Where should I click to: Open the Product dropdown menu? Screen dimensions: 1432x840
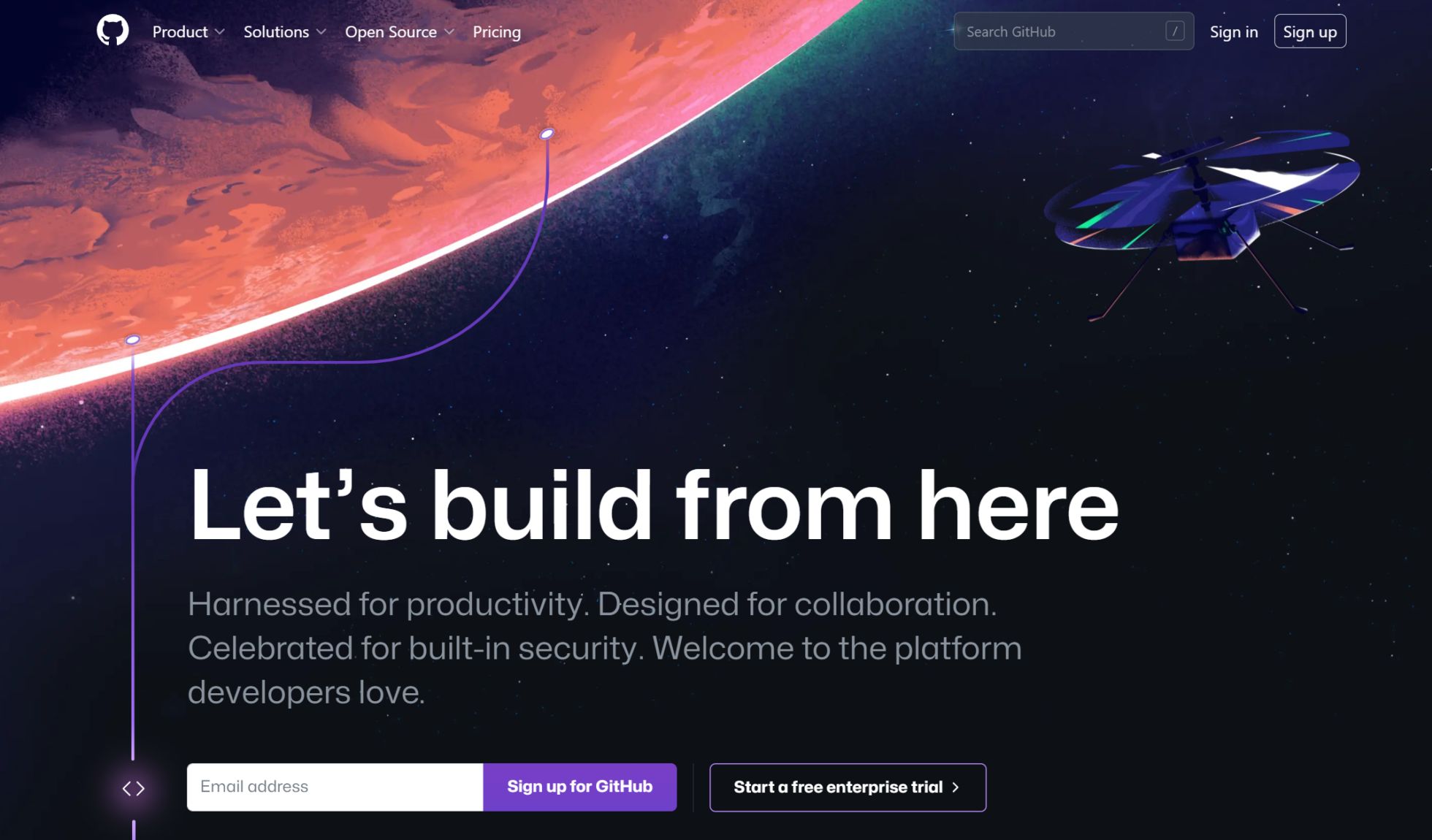188,32
